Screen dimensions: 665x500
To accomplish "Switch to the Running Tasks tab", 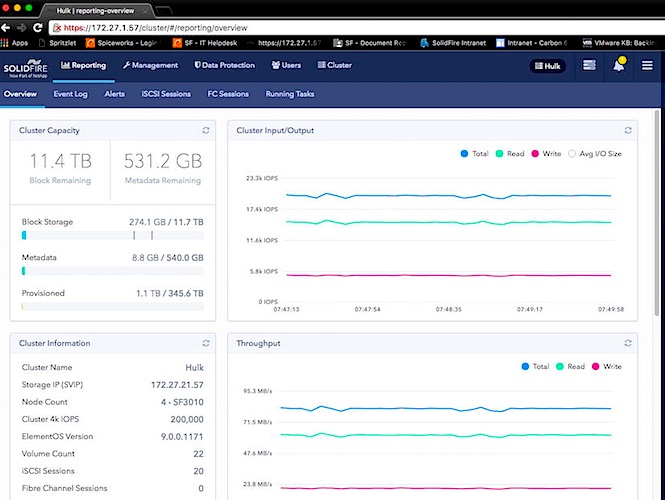I will [290, 94].
